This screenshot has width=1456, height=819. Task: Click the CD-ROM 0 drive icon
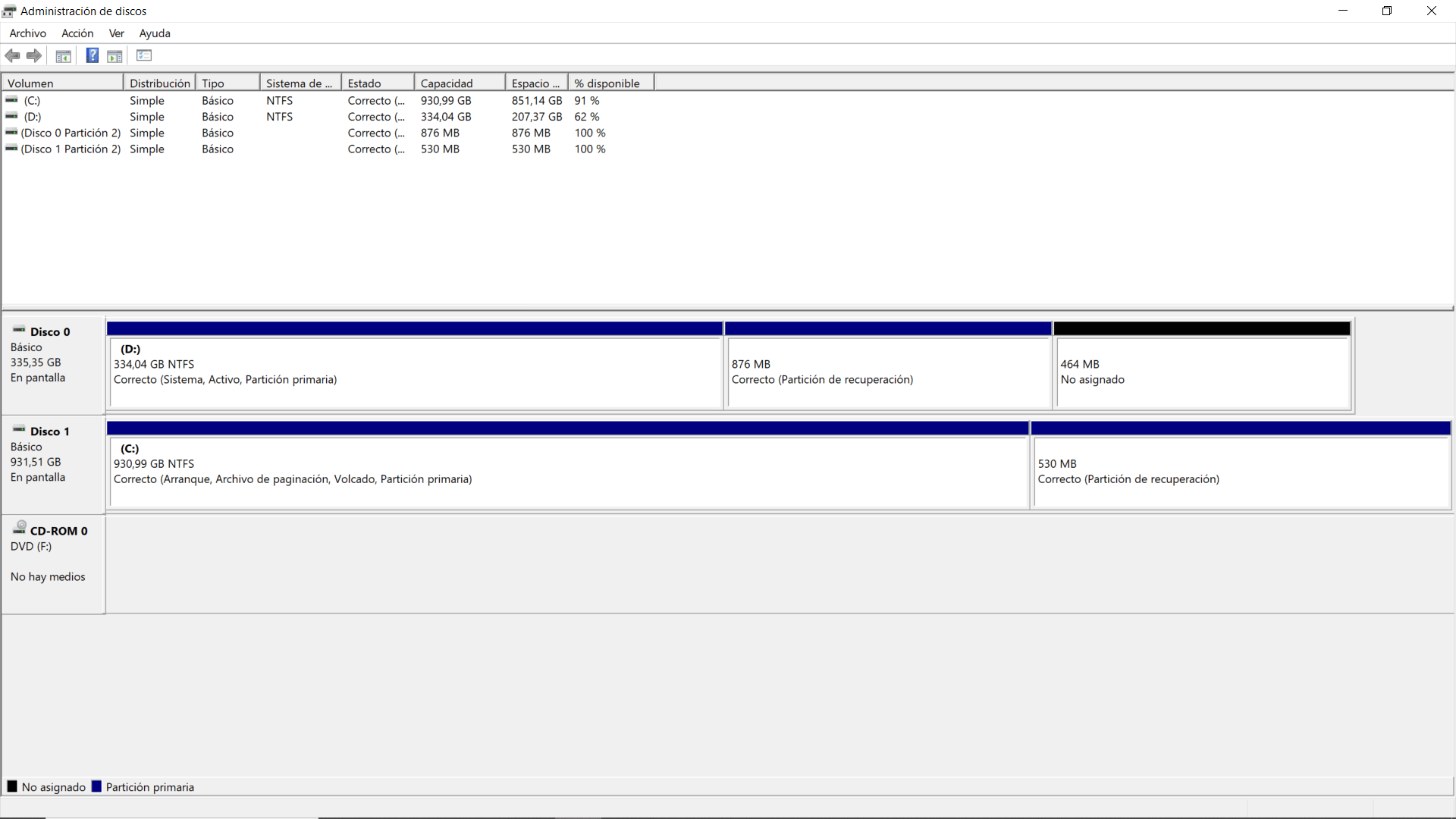tap(19, 528)
